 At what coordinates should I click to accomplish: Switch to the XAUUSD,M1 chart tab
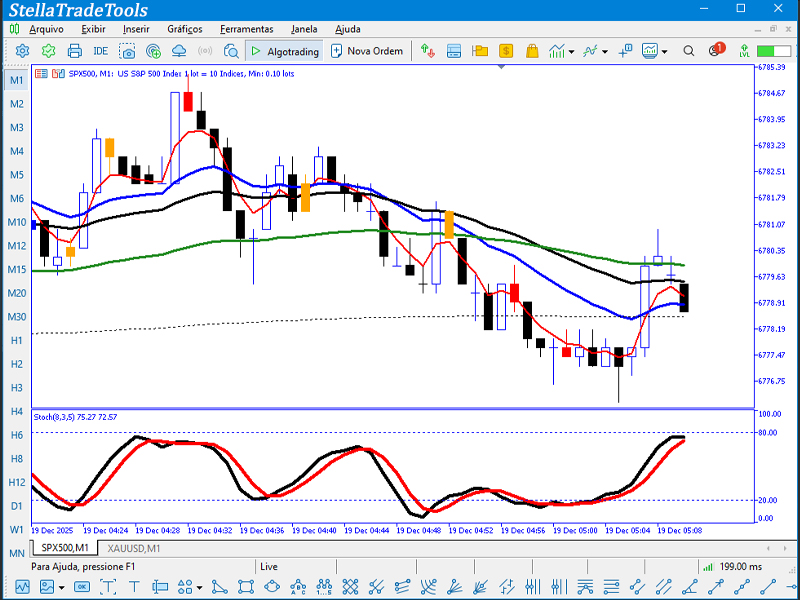click(131, 548)
